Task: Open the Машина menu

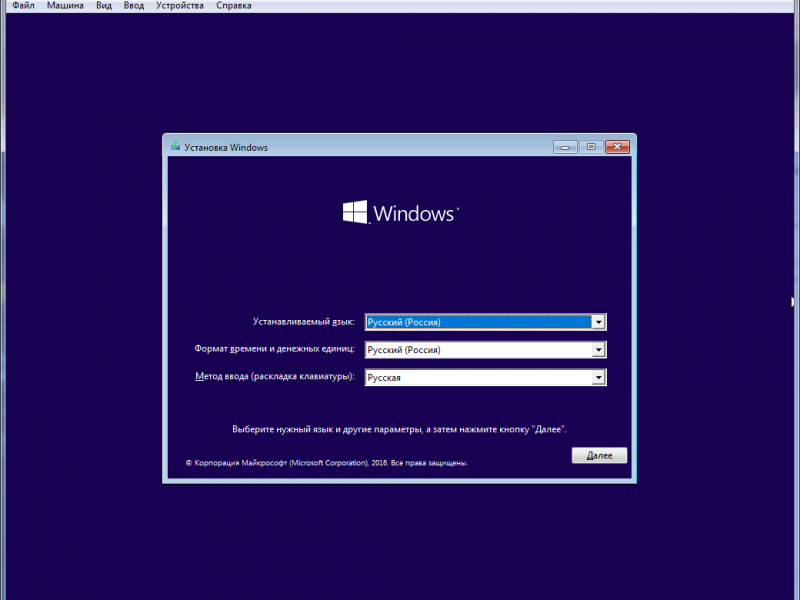Action: click(65, 6)
